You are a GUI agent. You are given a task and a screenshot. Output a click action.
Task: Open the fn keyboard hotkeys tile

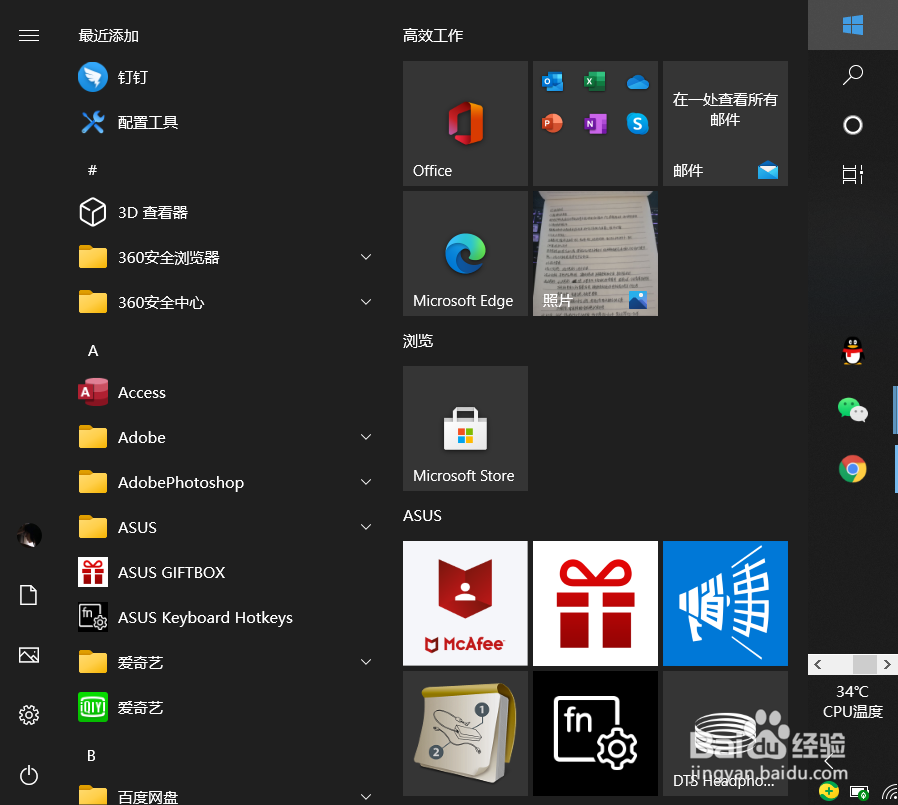pyautogui.click(x=595, y=733)
